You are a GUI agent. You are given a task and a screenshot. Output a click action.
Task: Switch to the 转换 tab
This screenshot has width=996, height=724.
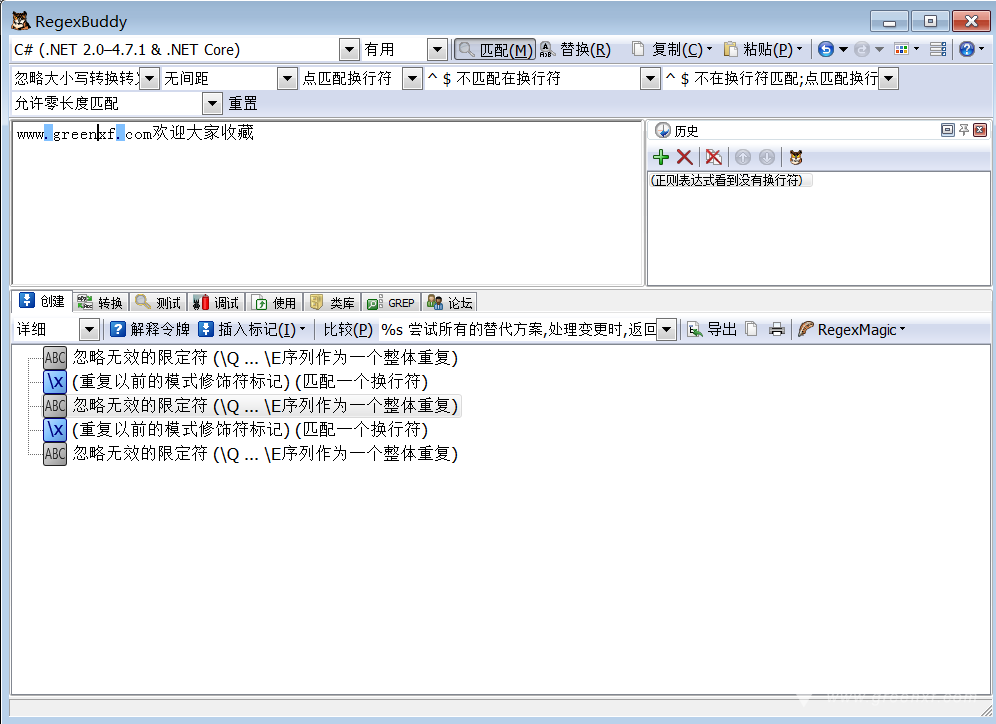pos(100,303)
